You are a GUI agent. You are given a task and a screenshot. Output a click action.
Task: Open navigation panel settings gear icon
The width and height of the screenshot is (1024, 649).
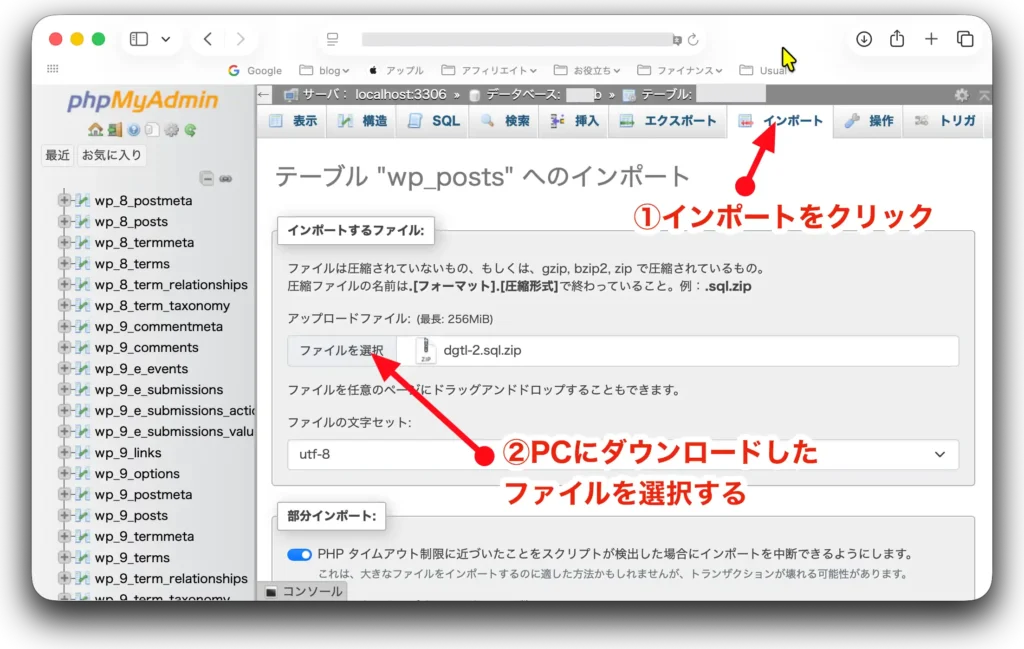[x=171, y=129]
